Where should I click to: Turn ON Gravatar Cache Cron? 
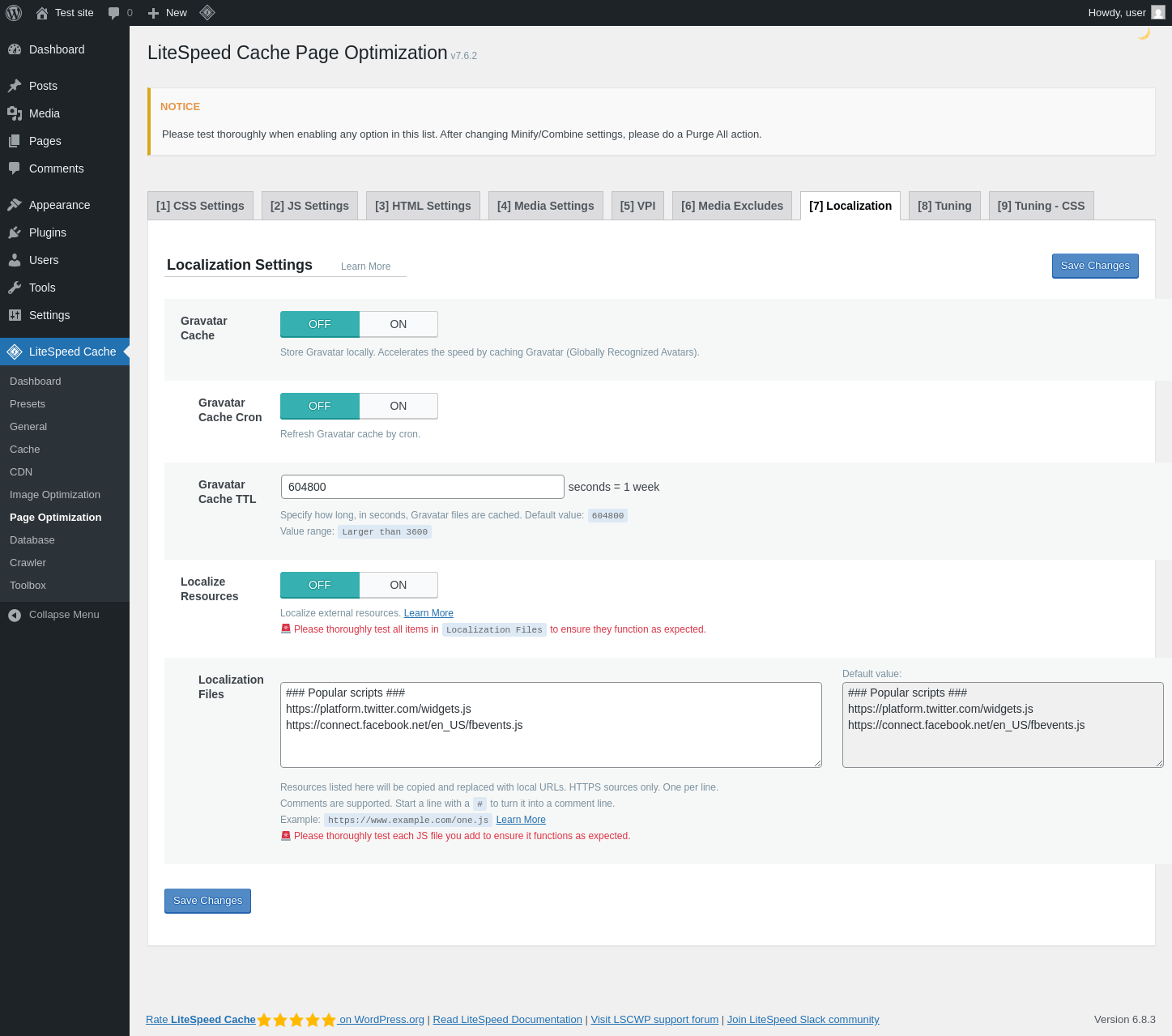tap(398, 406)
